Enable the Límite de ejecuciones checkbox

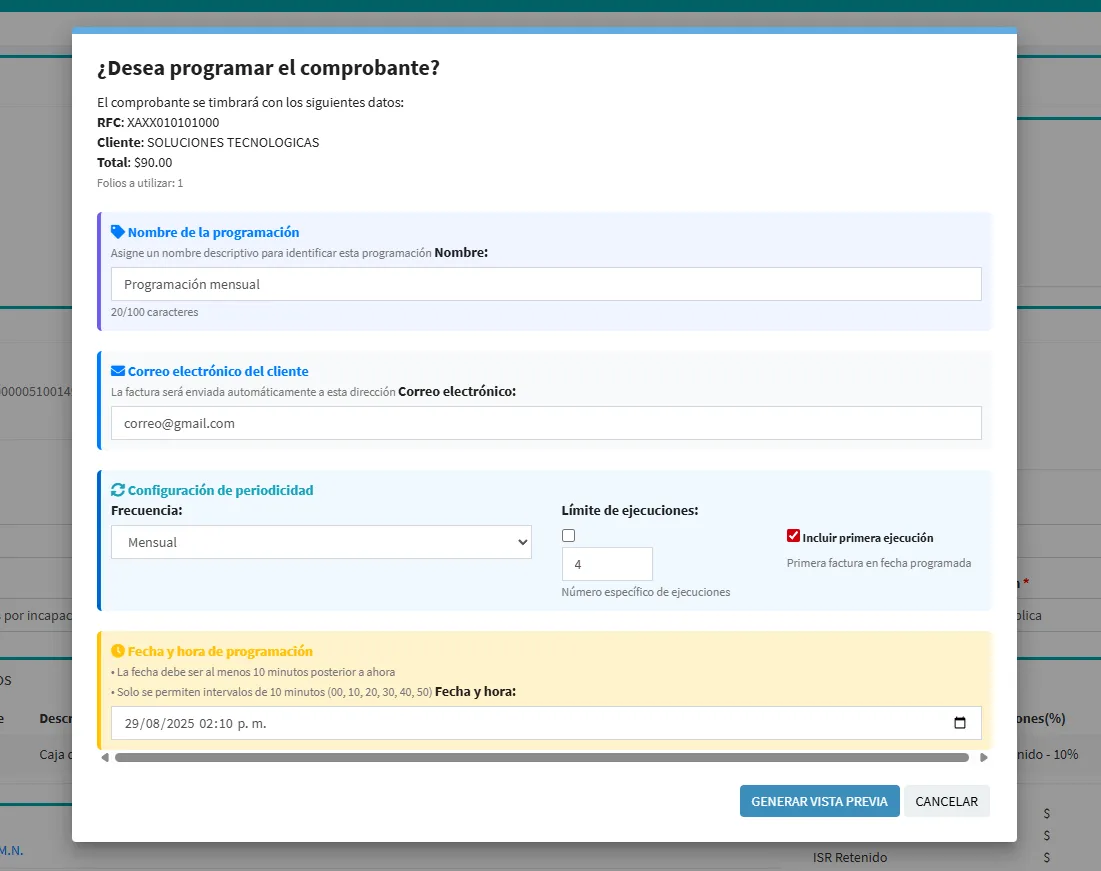tap(569, 535)
